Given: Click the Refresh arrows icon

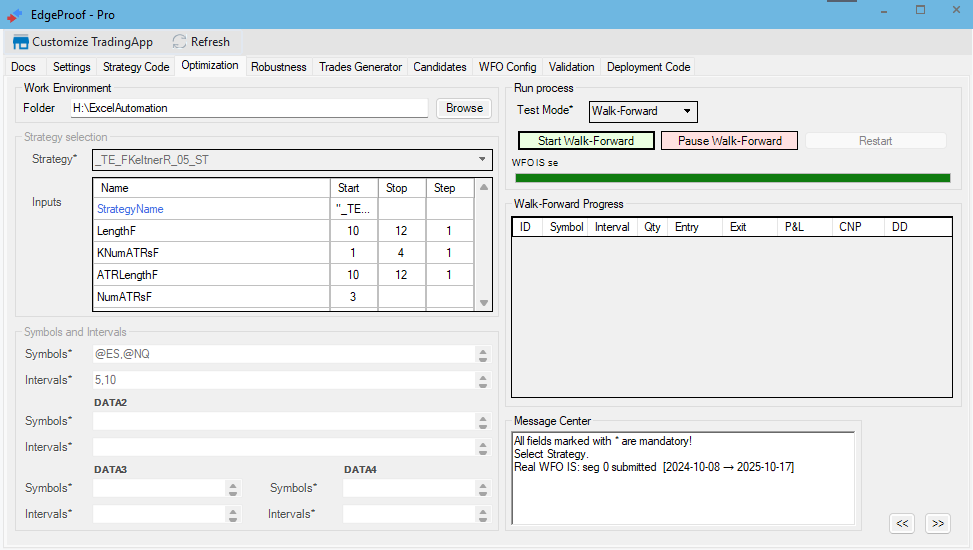Looking at the screenshot, I should coord(179,42).
